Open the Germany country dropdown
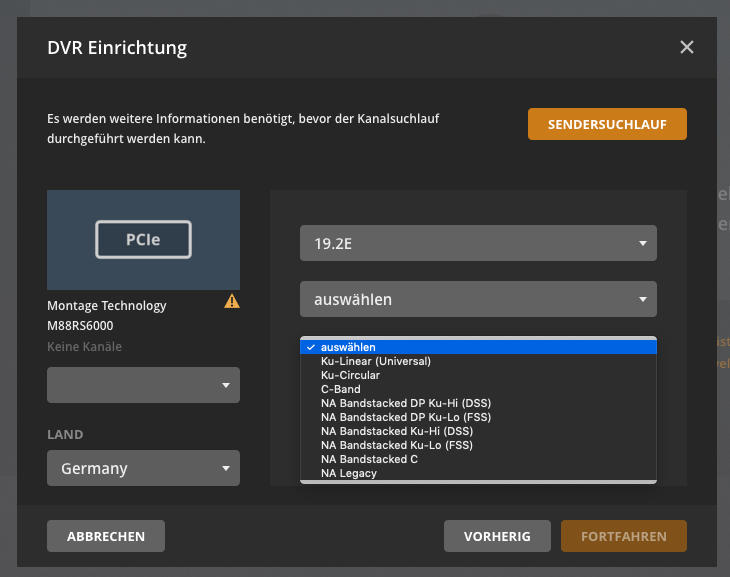This screenshot has height=577, width=730. (x=143, y=468)
